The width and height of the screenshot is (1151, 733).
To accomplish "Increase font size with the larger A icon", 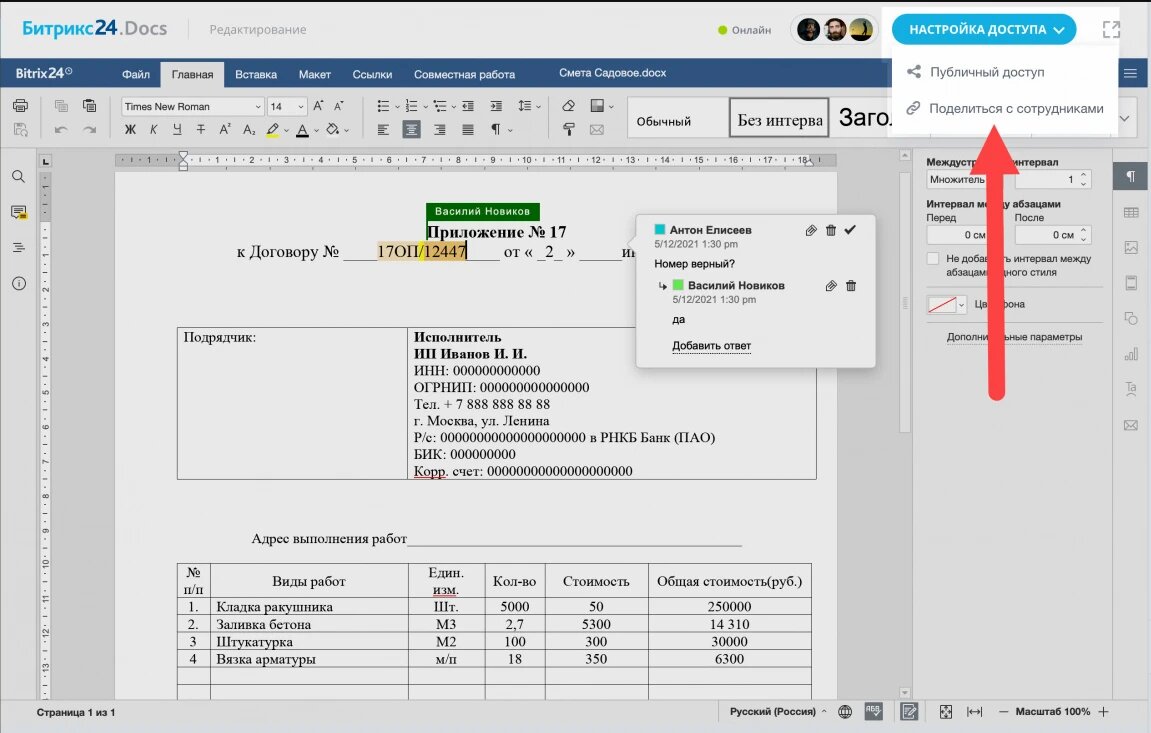I will 318,106.
